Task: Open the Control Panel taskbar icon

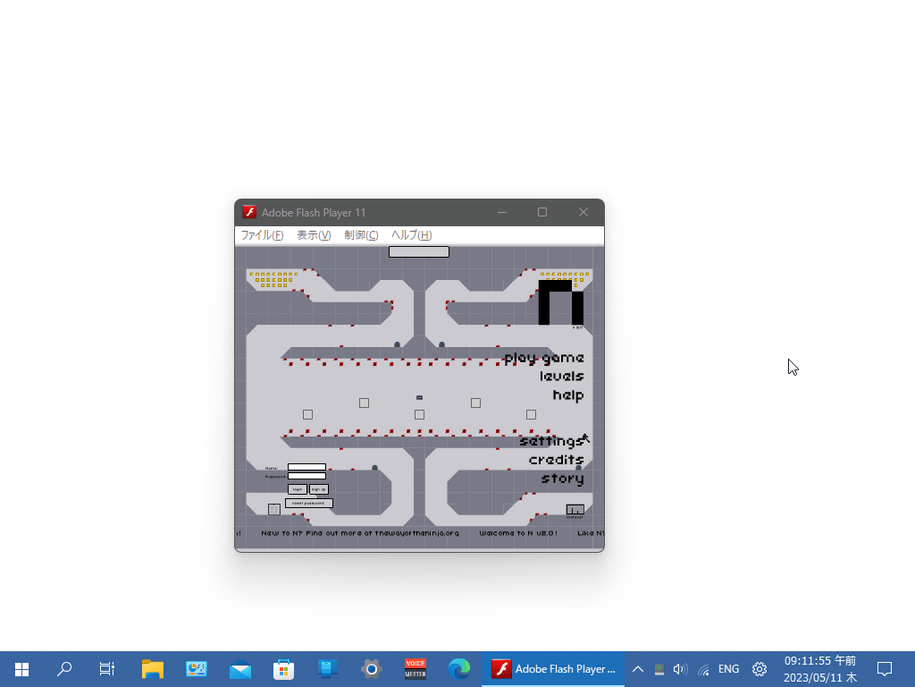Action: tap(196, 669)
